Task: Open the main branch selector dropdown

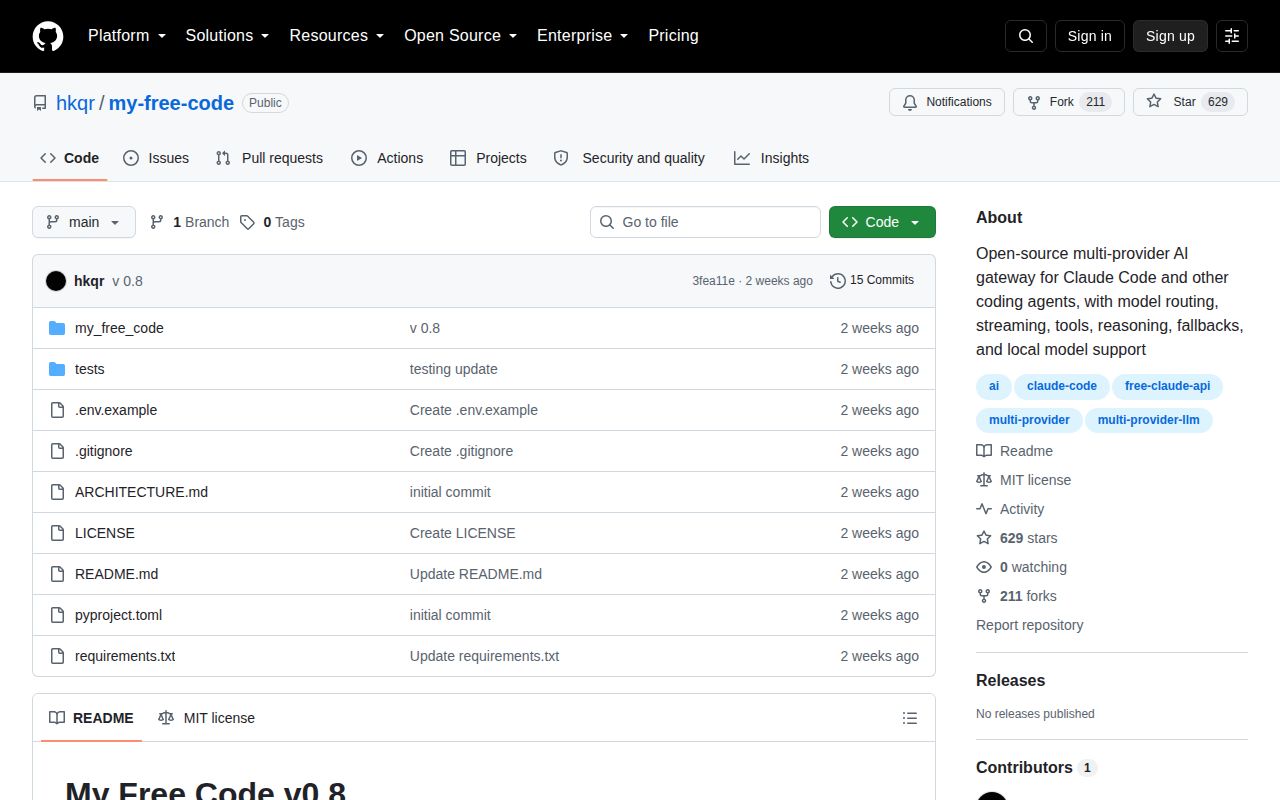Action: pyautogui.click(x=84, y=222)
